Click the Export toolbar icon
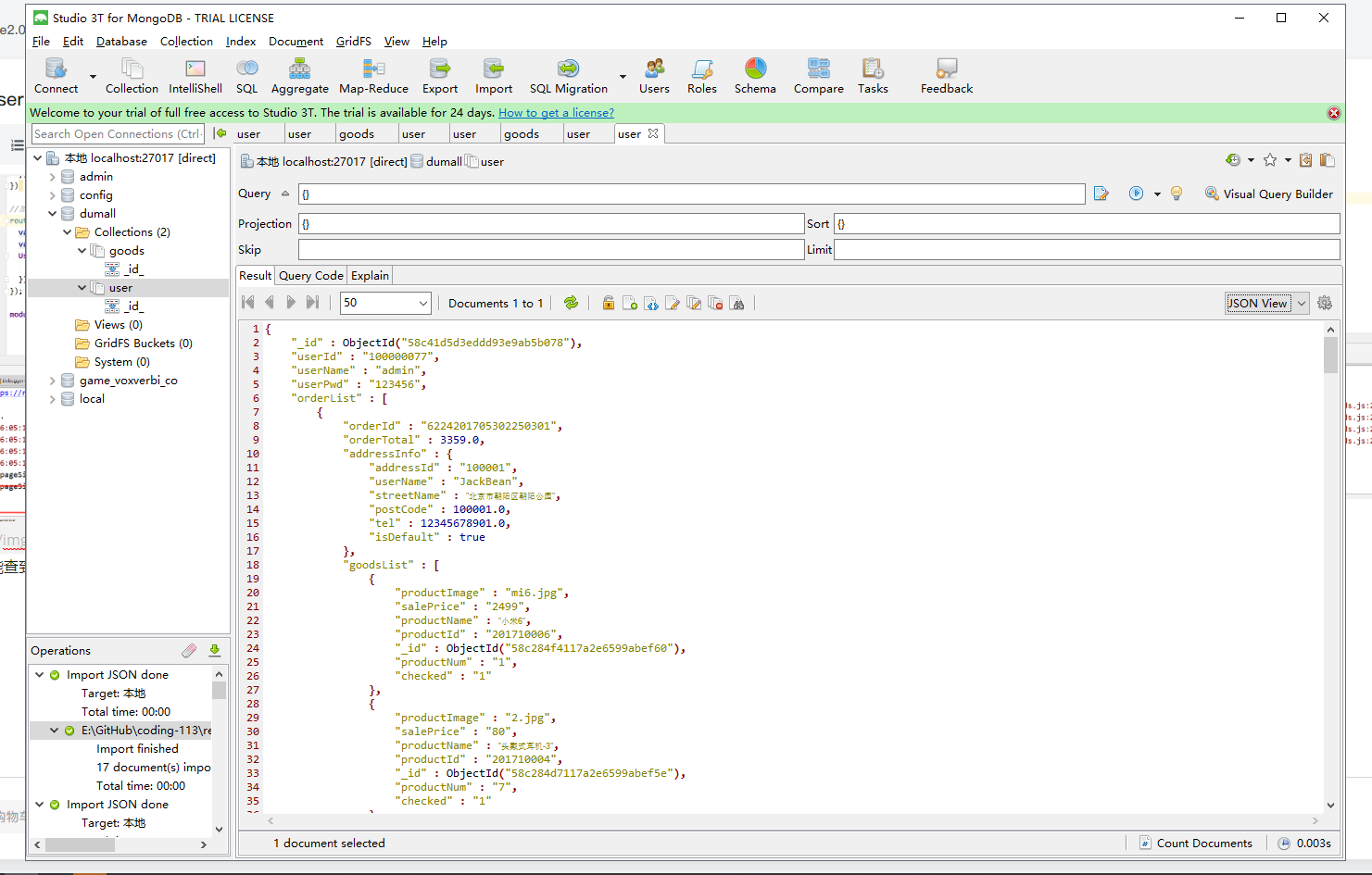Screen dimensions: 1372x875 (440, 76)
